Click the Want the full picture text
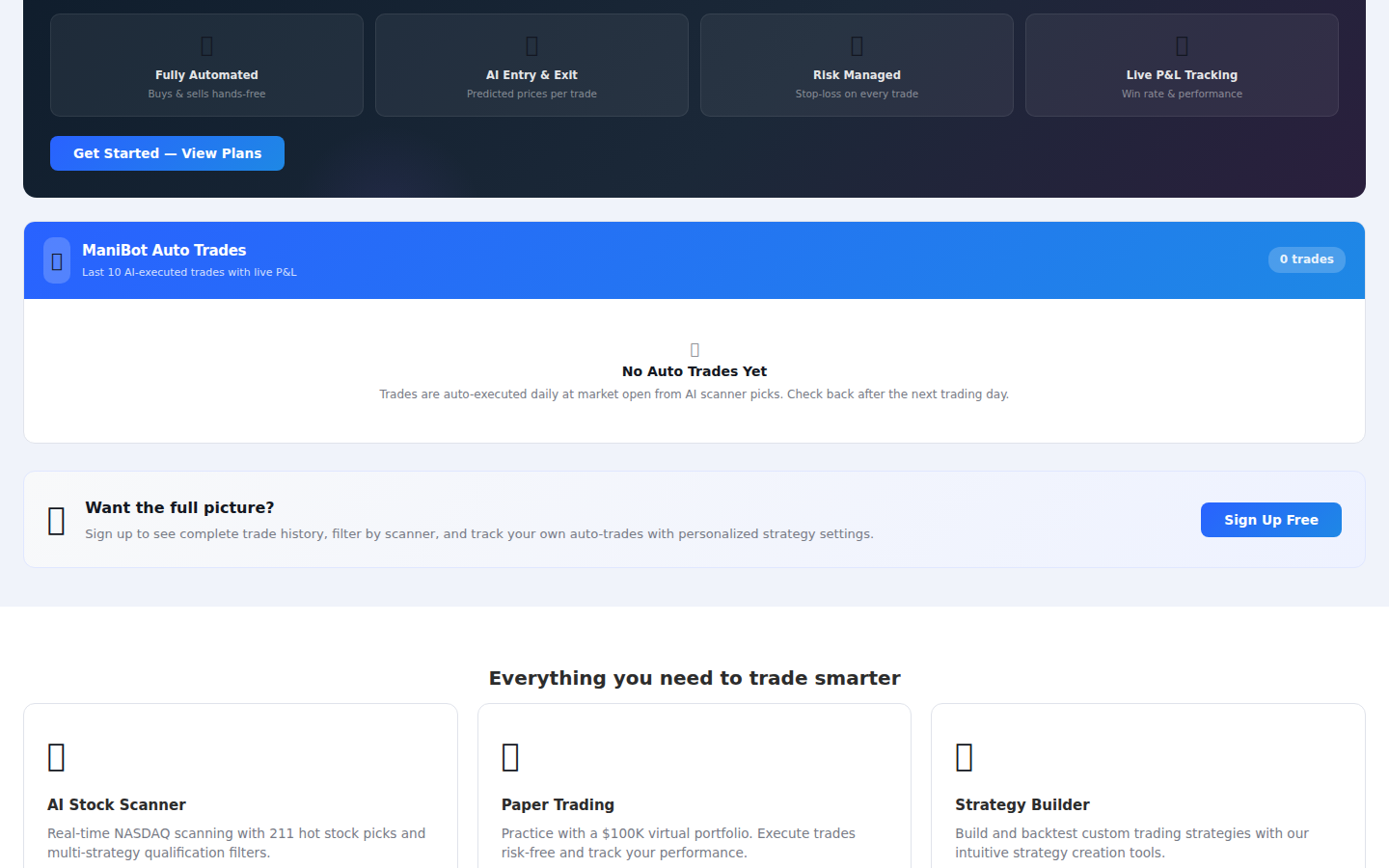The height and width of the screenshot is (868, 1389). 178,507
